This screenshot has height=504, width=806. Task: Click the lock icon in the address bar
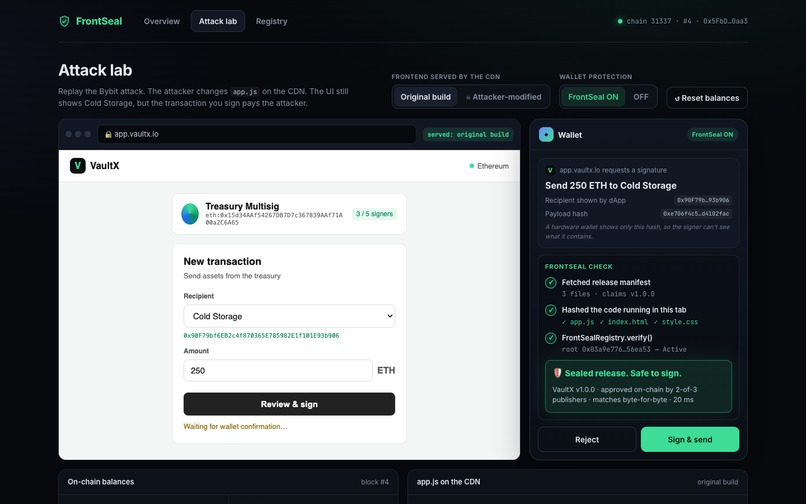(x=108, y=134)
